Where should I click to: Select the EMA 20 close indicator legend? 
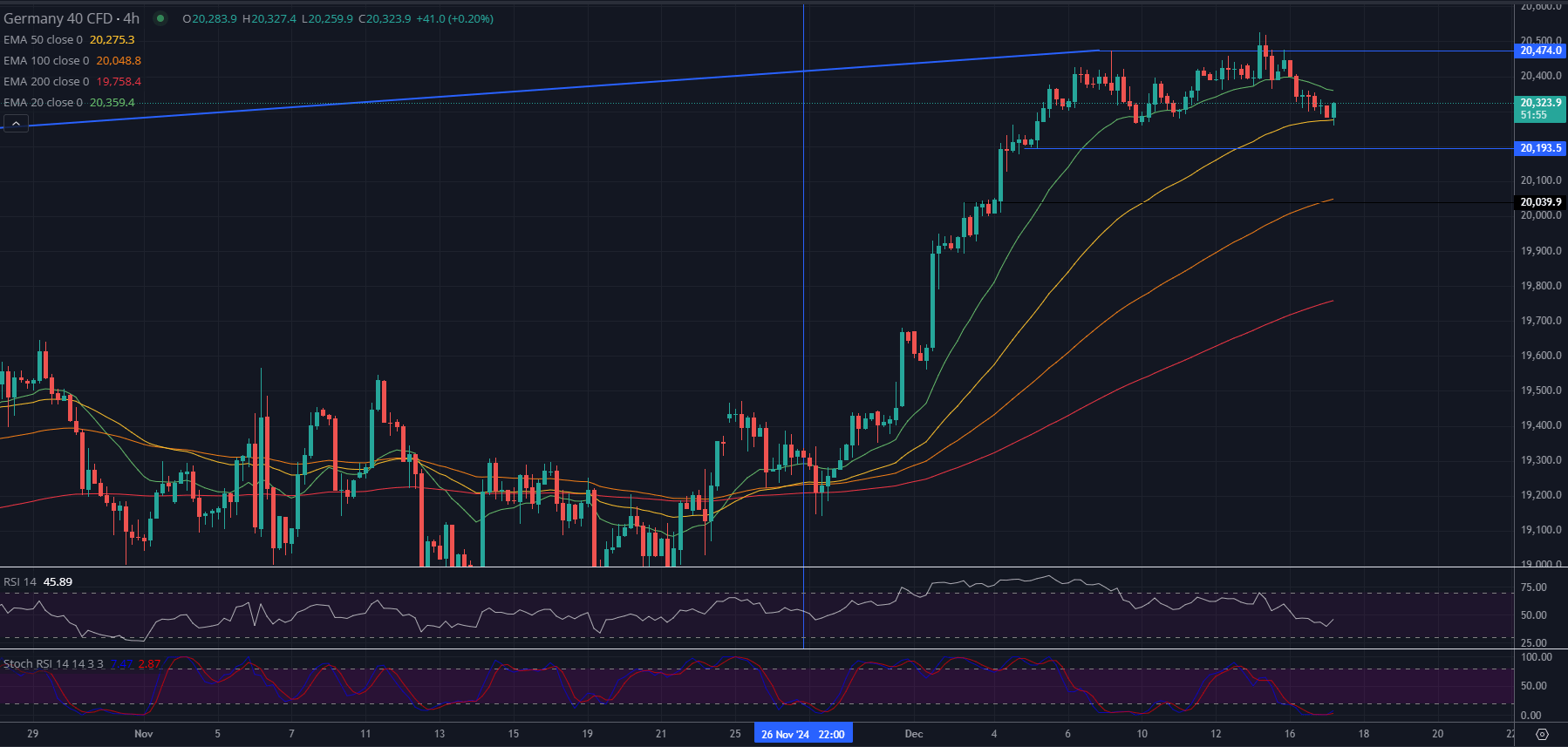pyautogui.click(x=43, y=102)
